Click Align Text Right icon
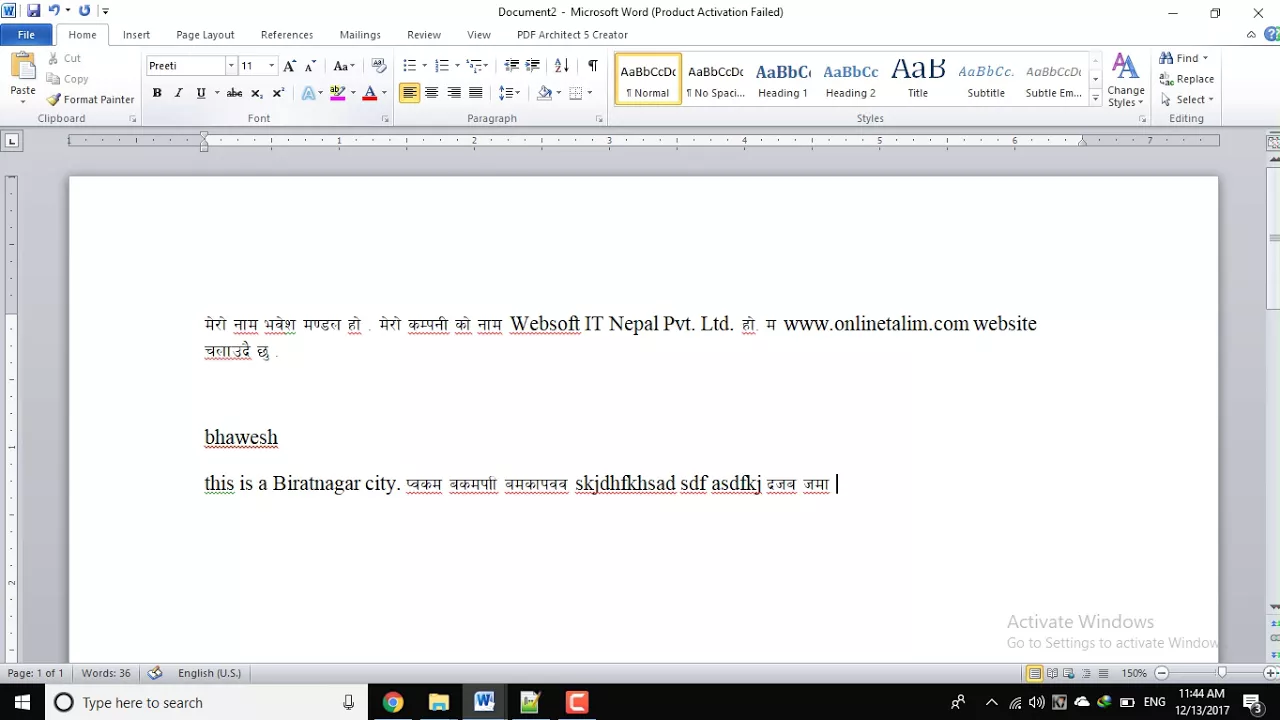This screenshot has height=720, width=1280. 454,93
